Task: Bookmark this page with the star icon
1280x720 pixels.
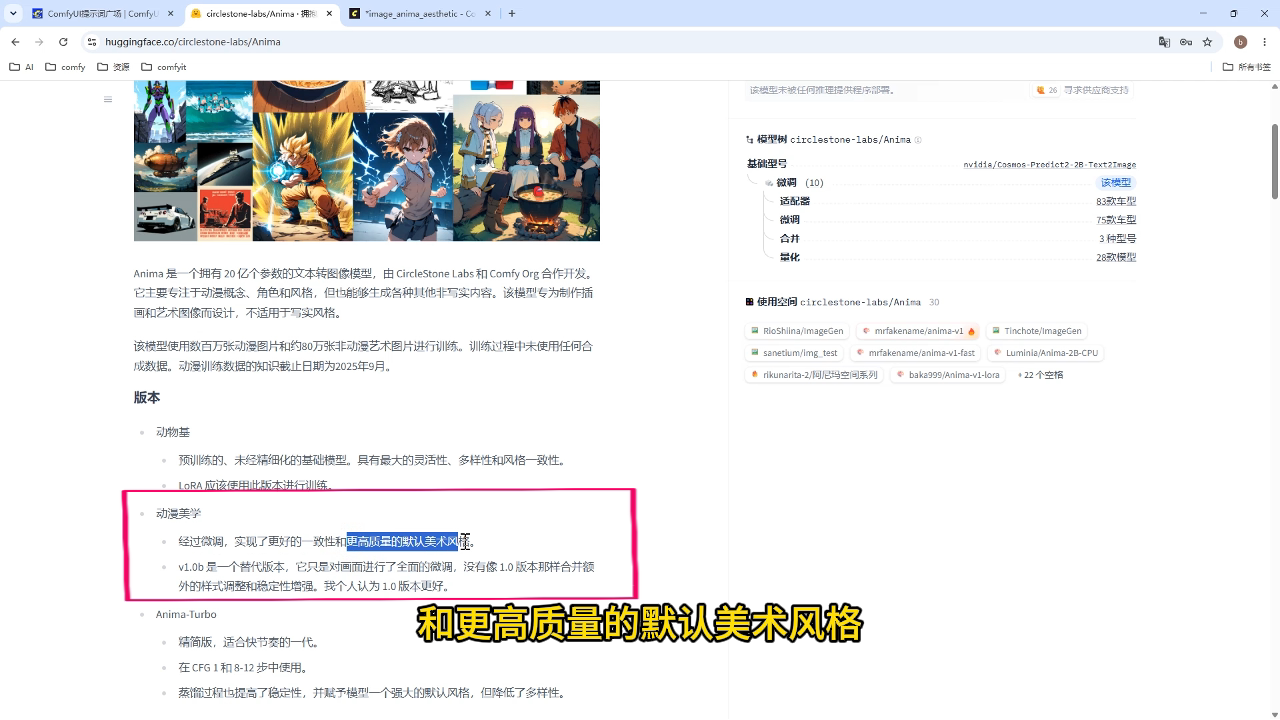Action: coord(1207,42)
